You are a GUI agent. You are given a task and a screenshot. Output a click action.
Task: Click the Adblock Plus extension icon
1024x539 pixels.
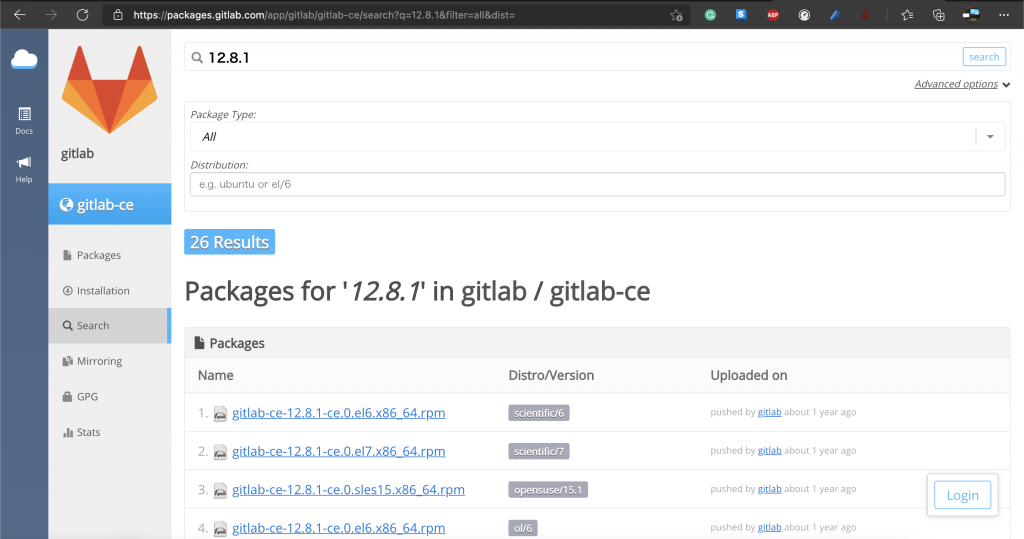[772, 15]
